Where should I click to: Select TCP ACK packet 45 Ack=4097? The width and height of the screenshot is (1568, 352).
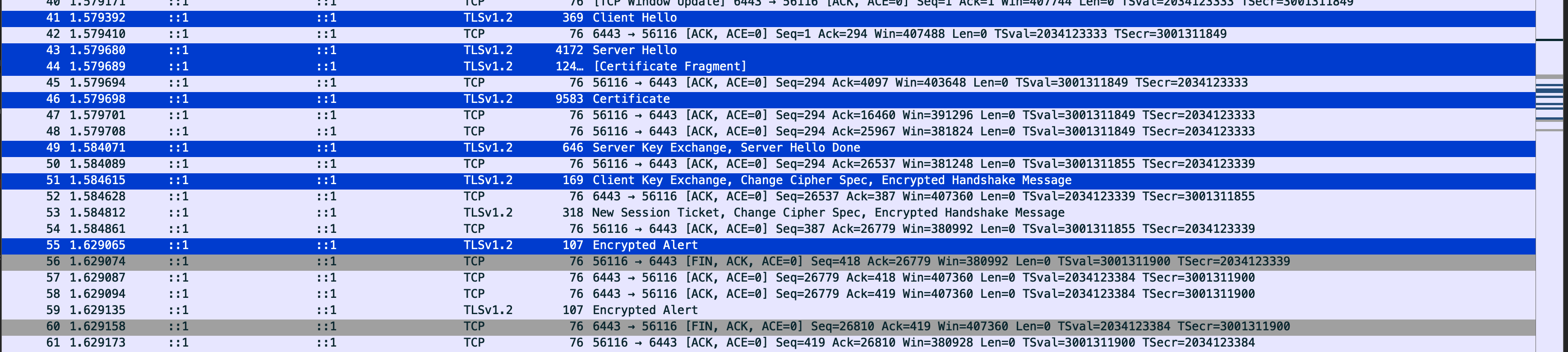click(x=768, y=83)
